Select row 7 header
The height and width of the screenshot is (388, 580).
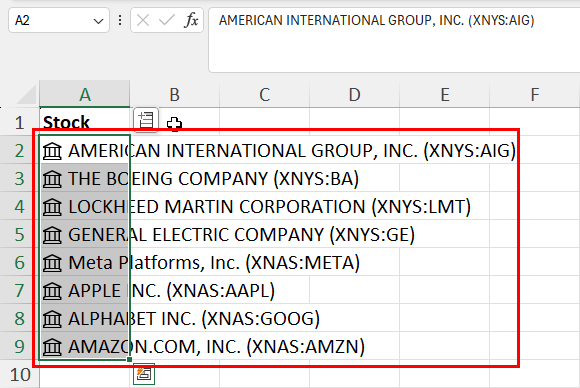pos(20,290)
